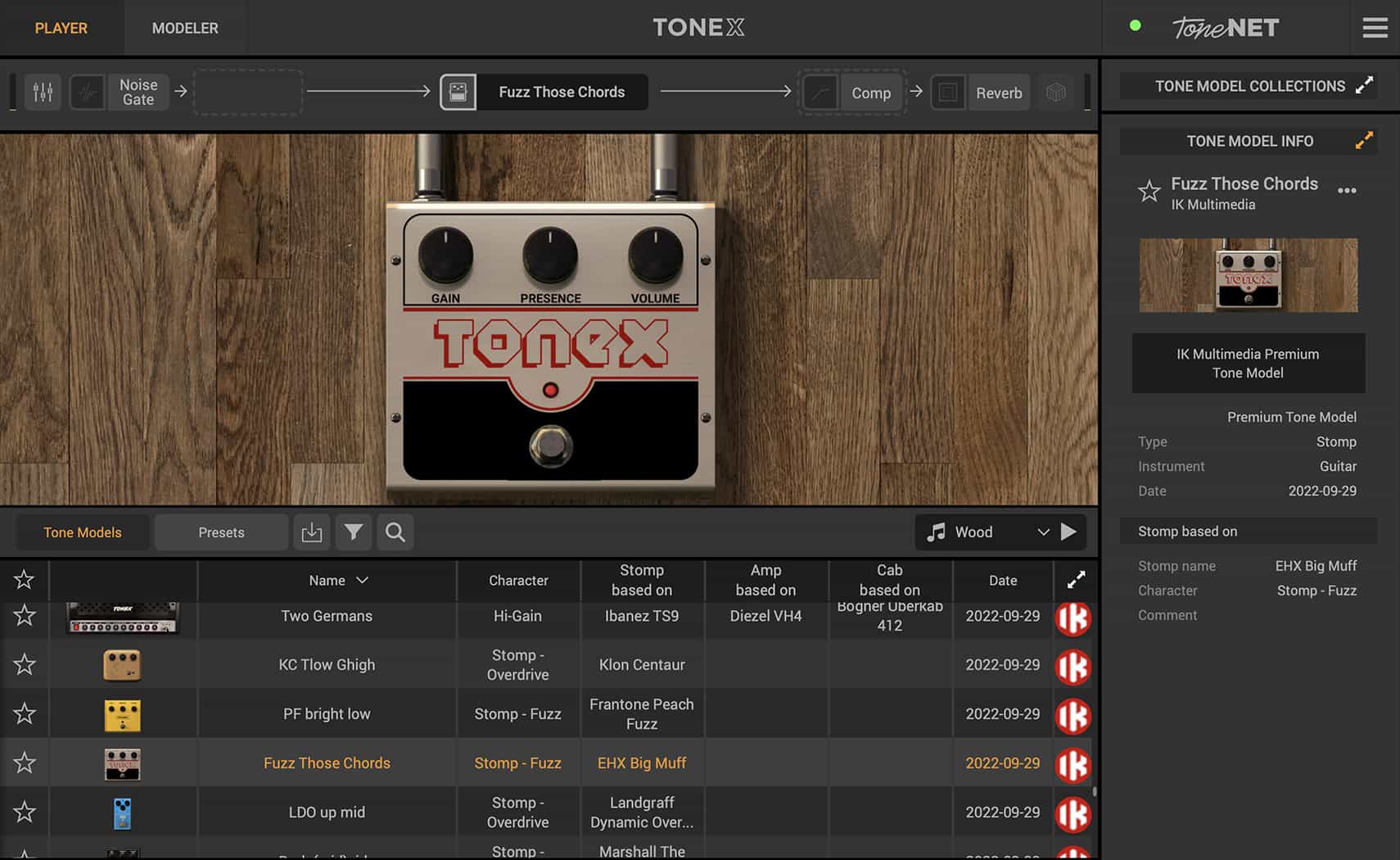This screenshot has width=1400, height=860.
Task: Select the 3D cube icon after Reverb
Action: coord(1056,92)
